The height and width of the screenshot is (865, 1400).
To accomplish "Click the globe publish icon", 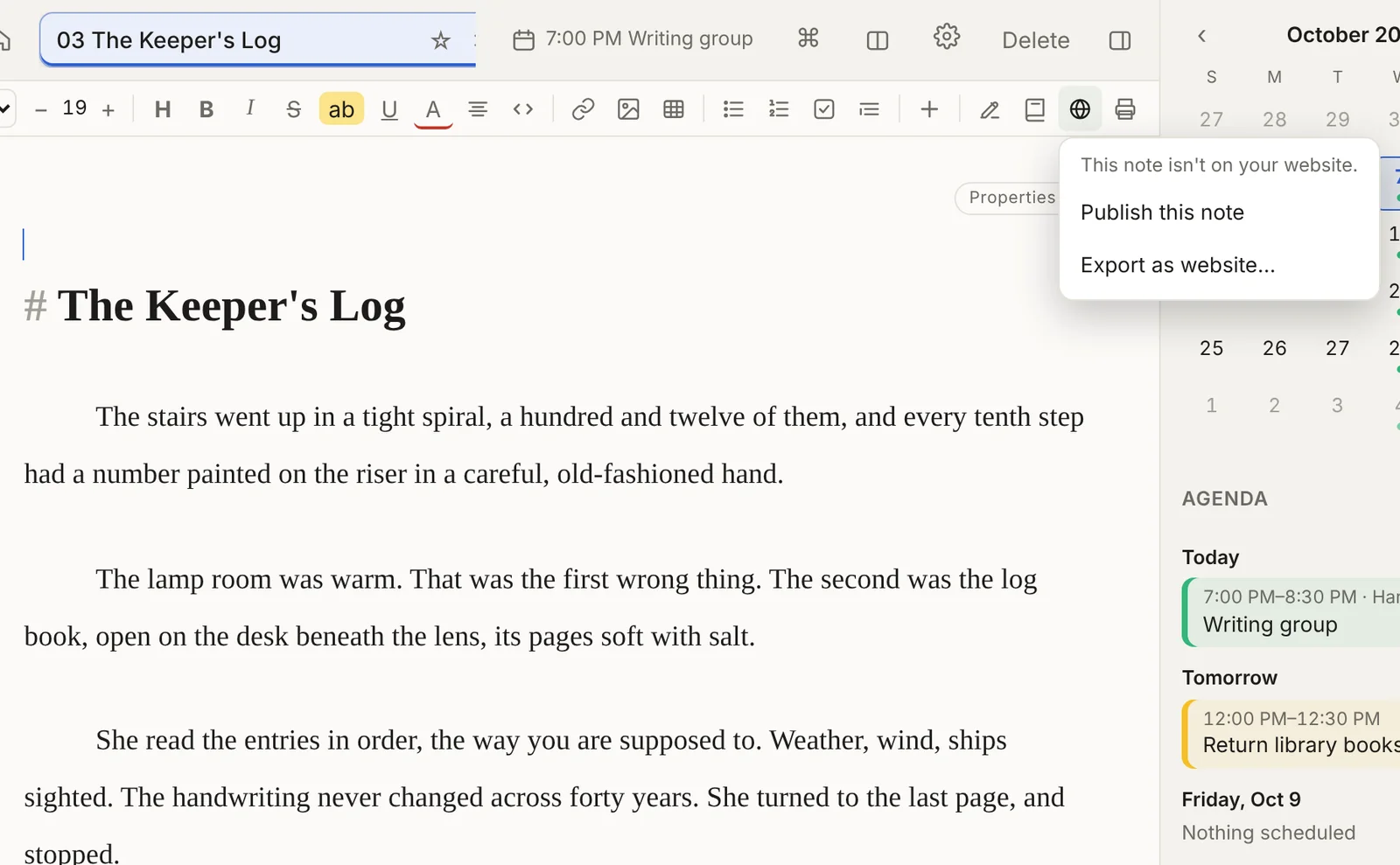I will tap(1080, 109).
